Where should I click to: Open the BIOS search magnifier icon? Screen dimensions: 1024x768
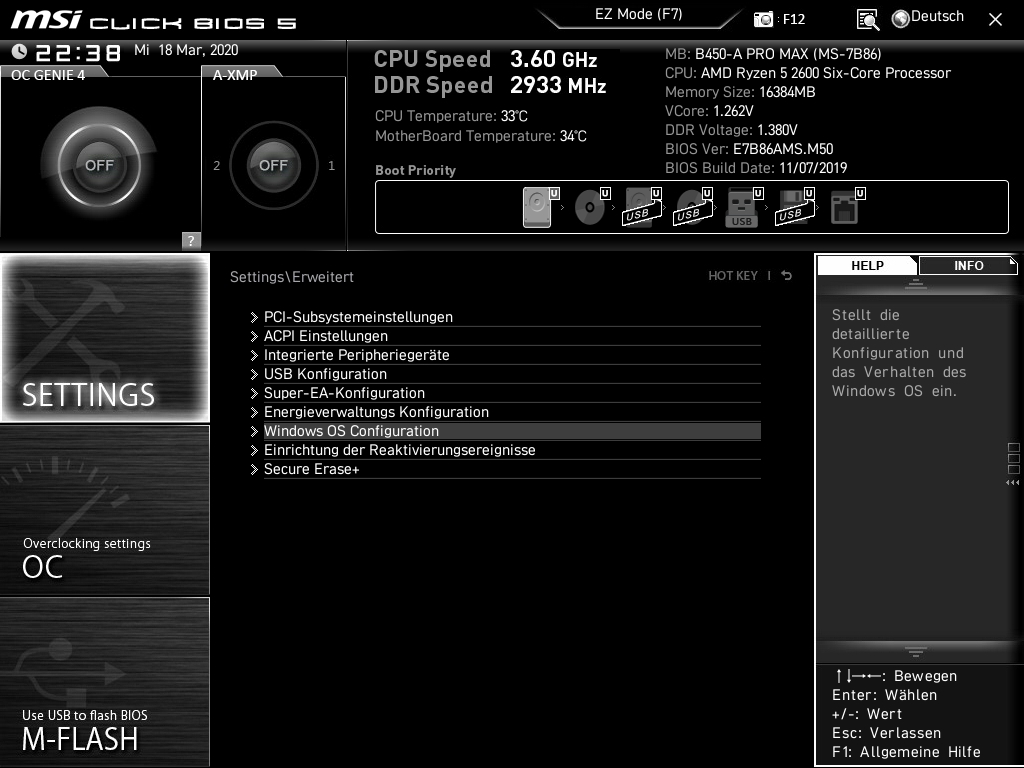coord(867,20)
